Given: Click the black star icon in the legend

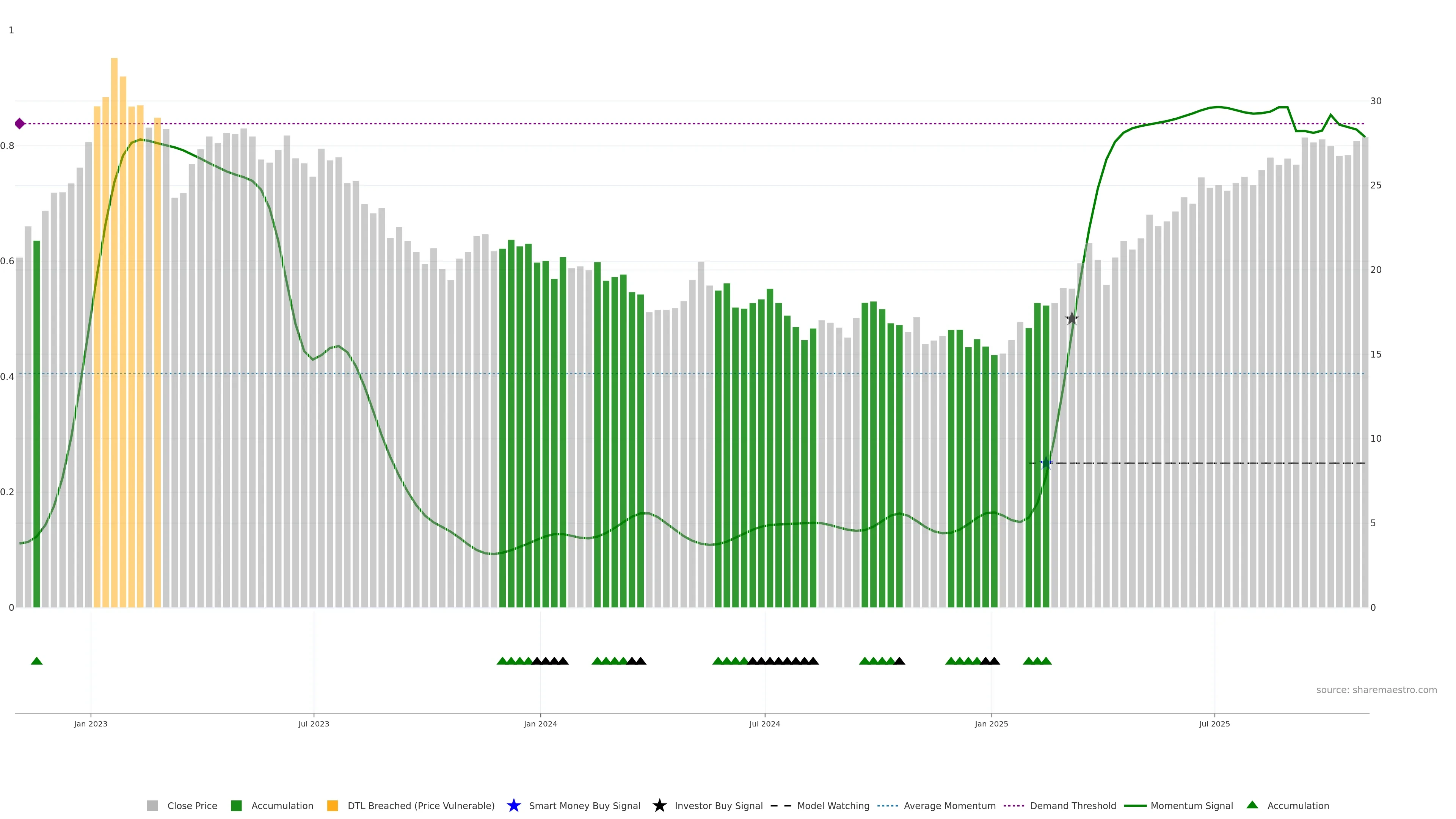Looking at the screenshot, I should (x=659, y=805).
